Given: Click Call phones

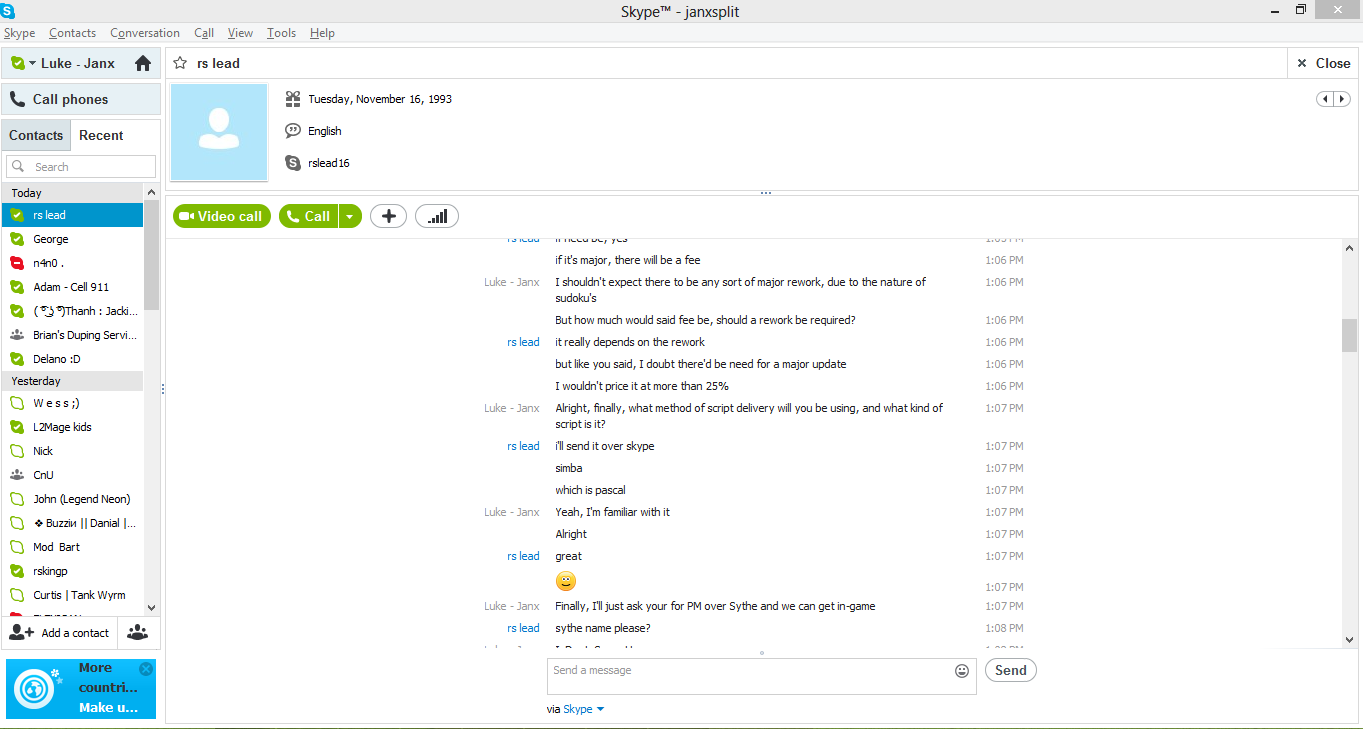Looking at the screenshot, I should 81,99.
